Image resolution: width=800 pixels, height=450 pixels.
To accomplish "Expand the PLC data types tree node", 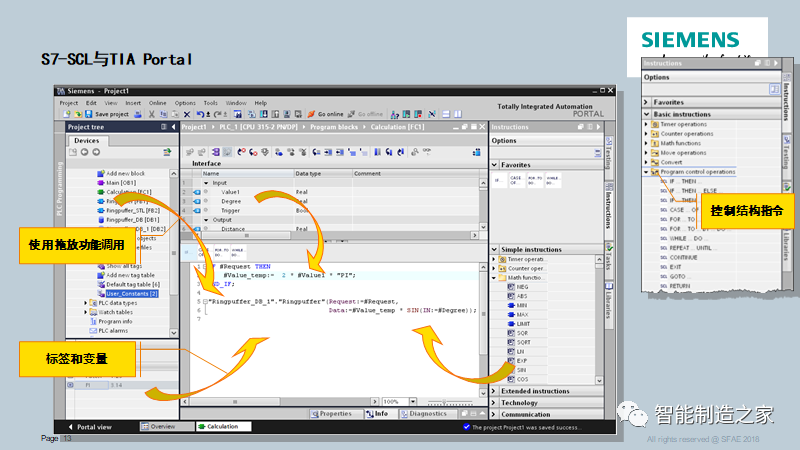I will coord(85,303).
